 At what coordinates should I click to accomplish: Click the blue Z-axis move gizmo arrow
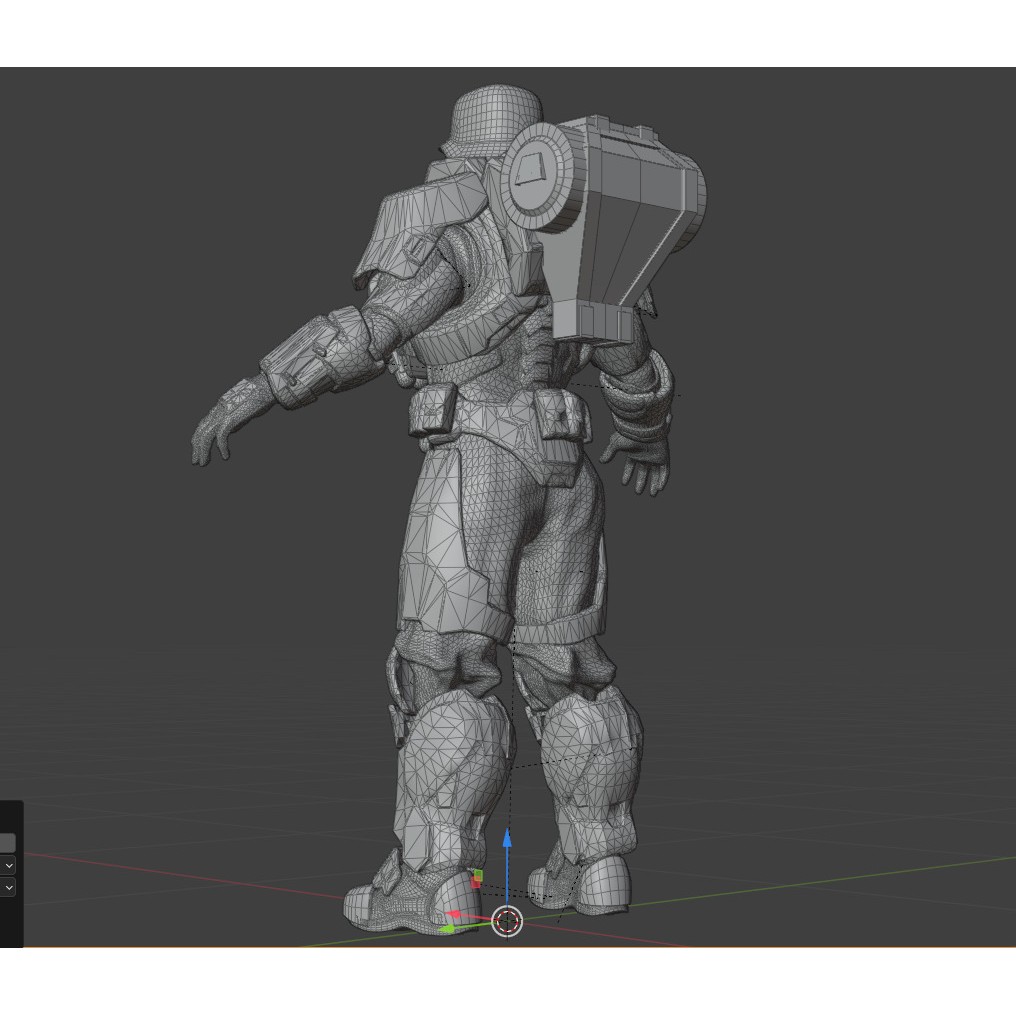[x=507, y=839]
